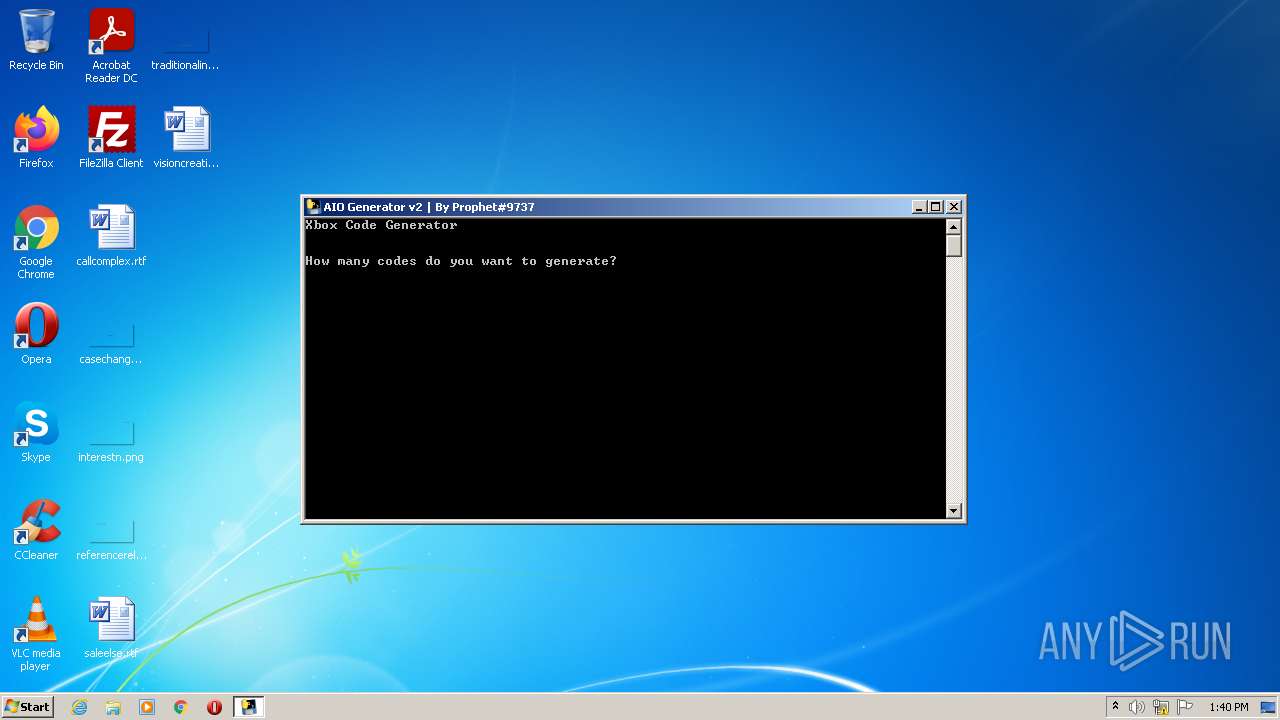Viewport: 1280px width, 720px height.
Task: Open Firefox desktop shortcut
Action: 36,138
